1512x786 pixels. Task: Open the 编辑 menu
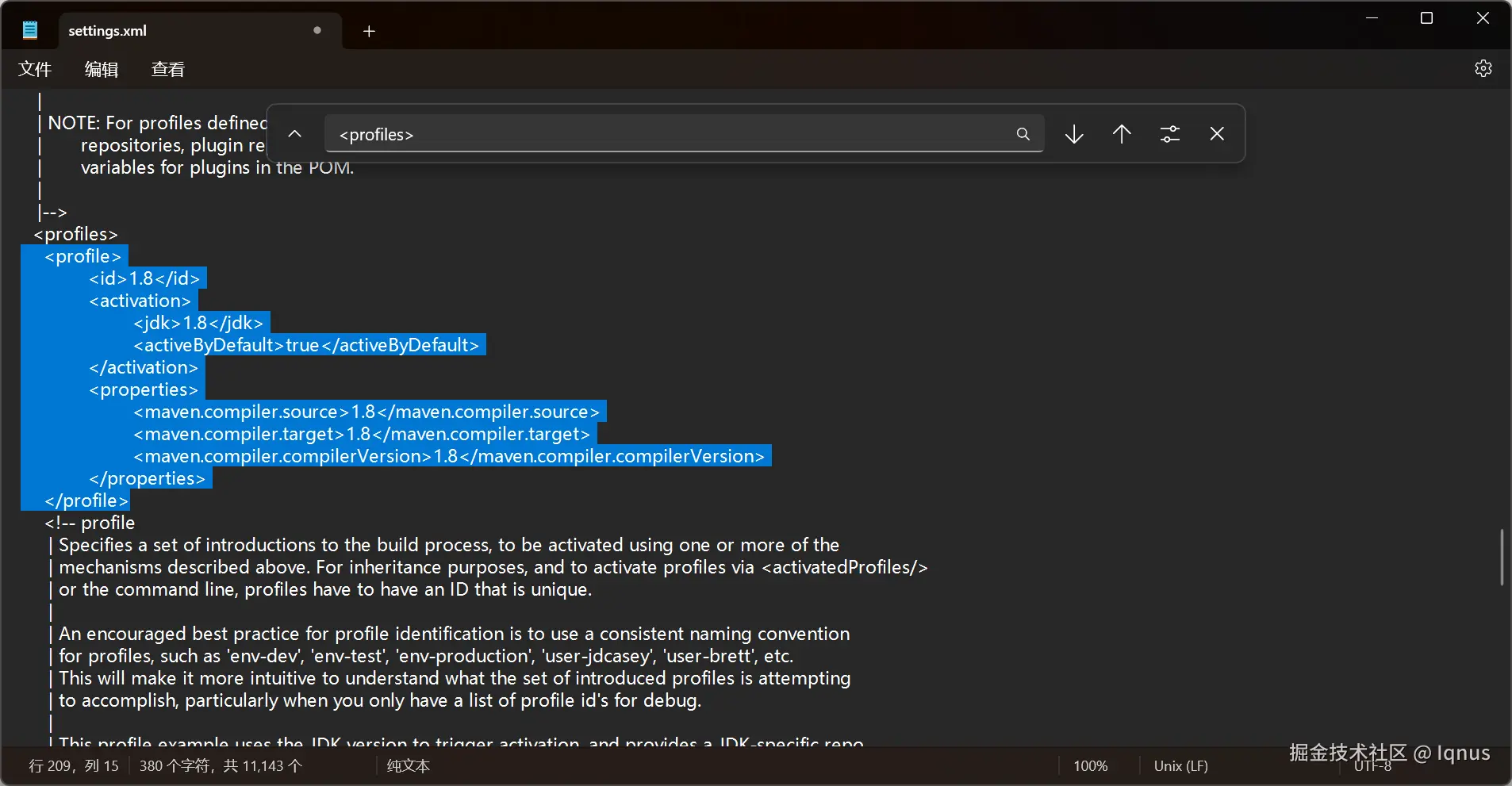coord(102,70)
